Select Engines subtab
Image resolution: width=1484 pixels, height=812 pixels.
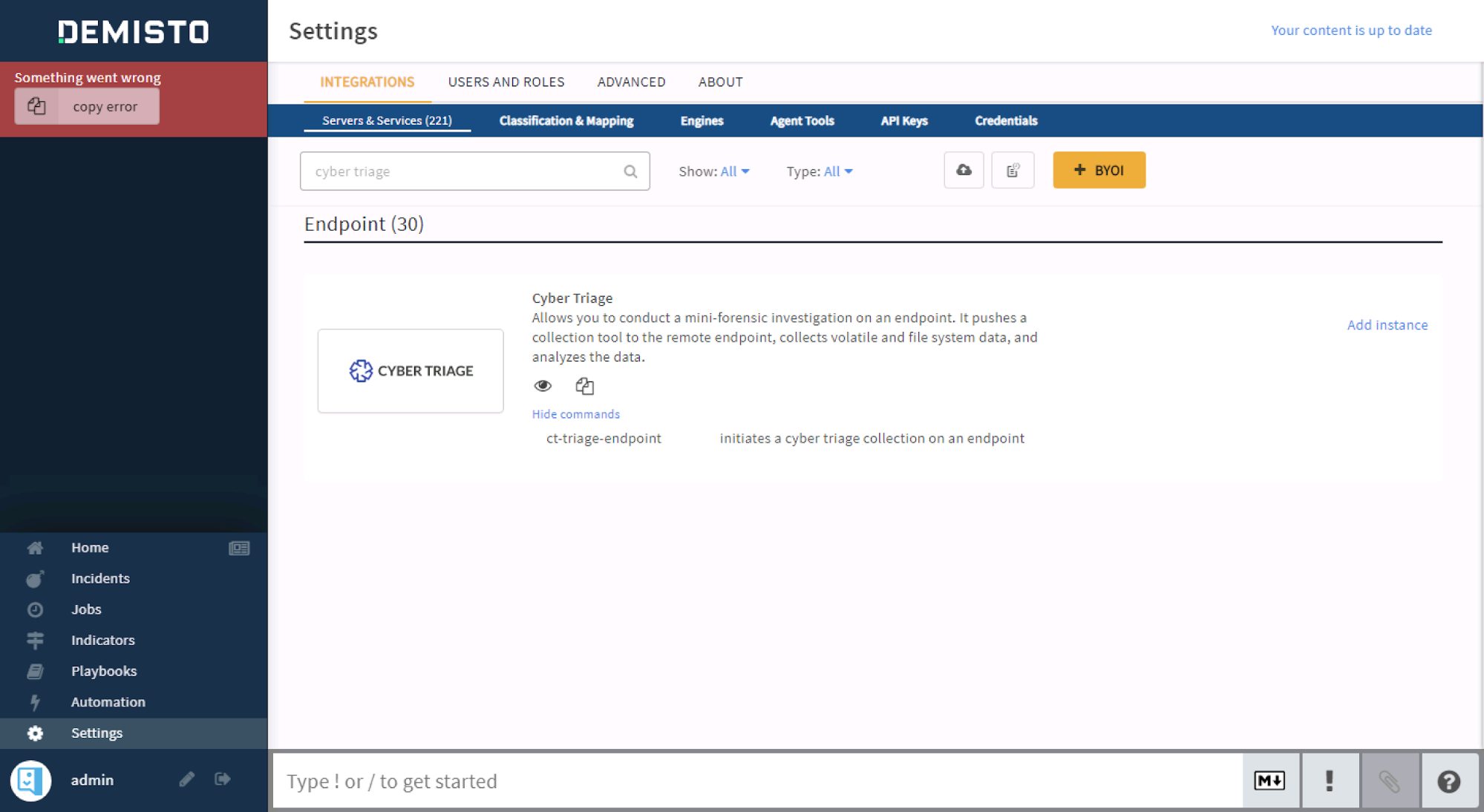[702, 120]
